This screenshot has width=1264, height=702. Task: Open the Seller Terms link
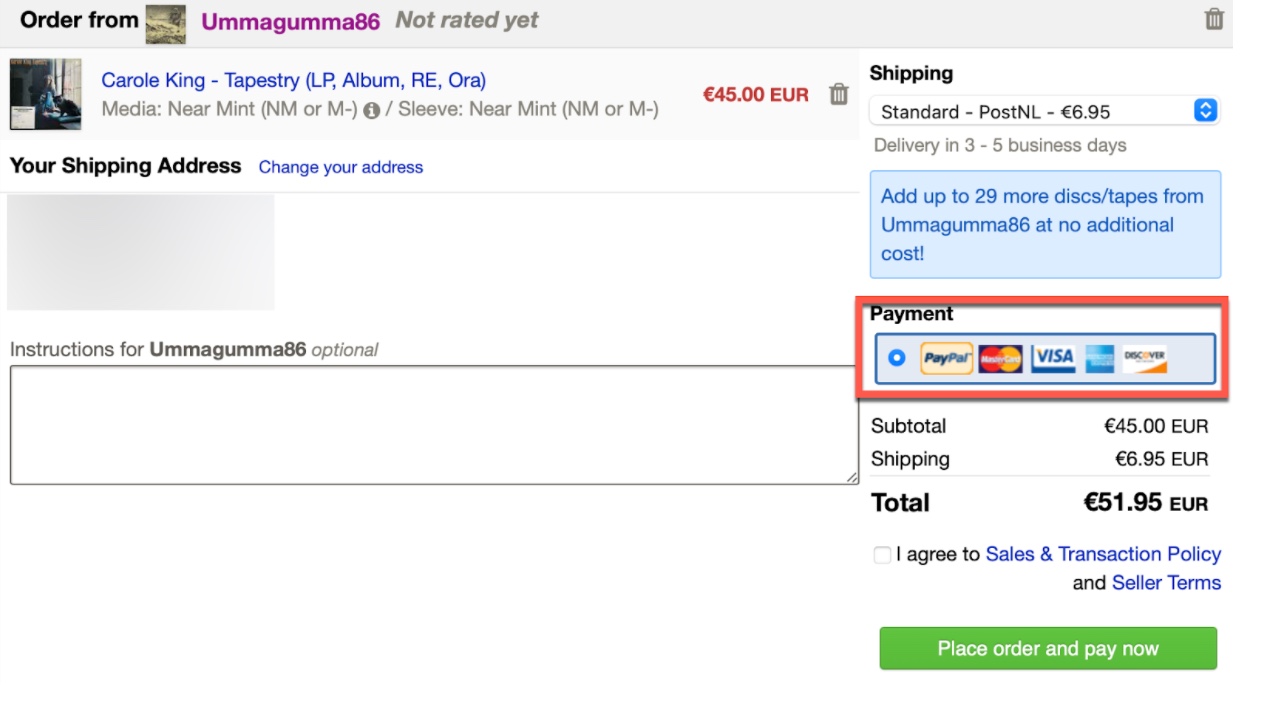pos(1166,583)
